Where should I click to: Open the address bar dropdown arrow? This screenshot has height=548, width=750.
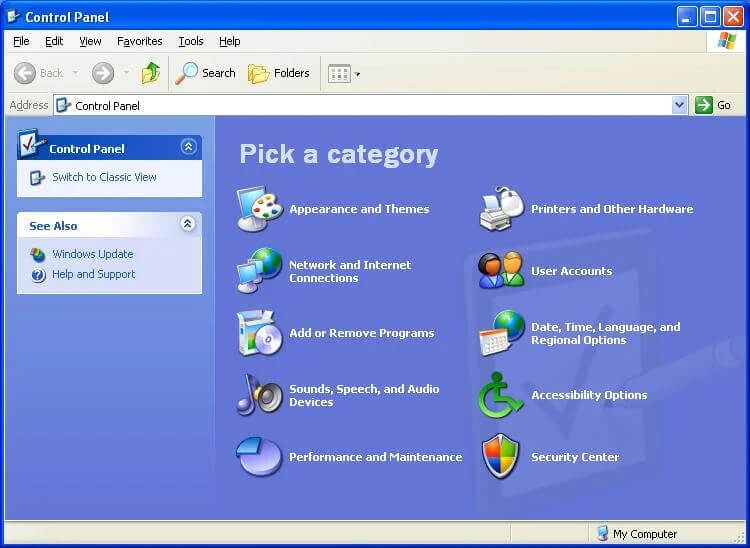click(680, 105)
